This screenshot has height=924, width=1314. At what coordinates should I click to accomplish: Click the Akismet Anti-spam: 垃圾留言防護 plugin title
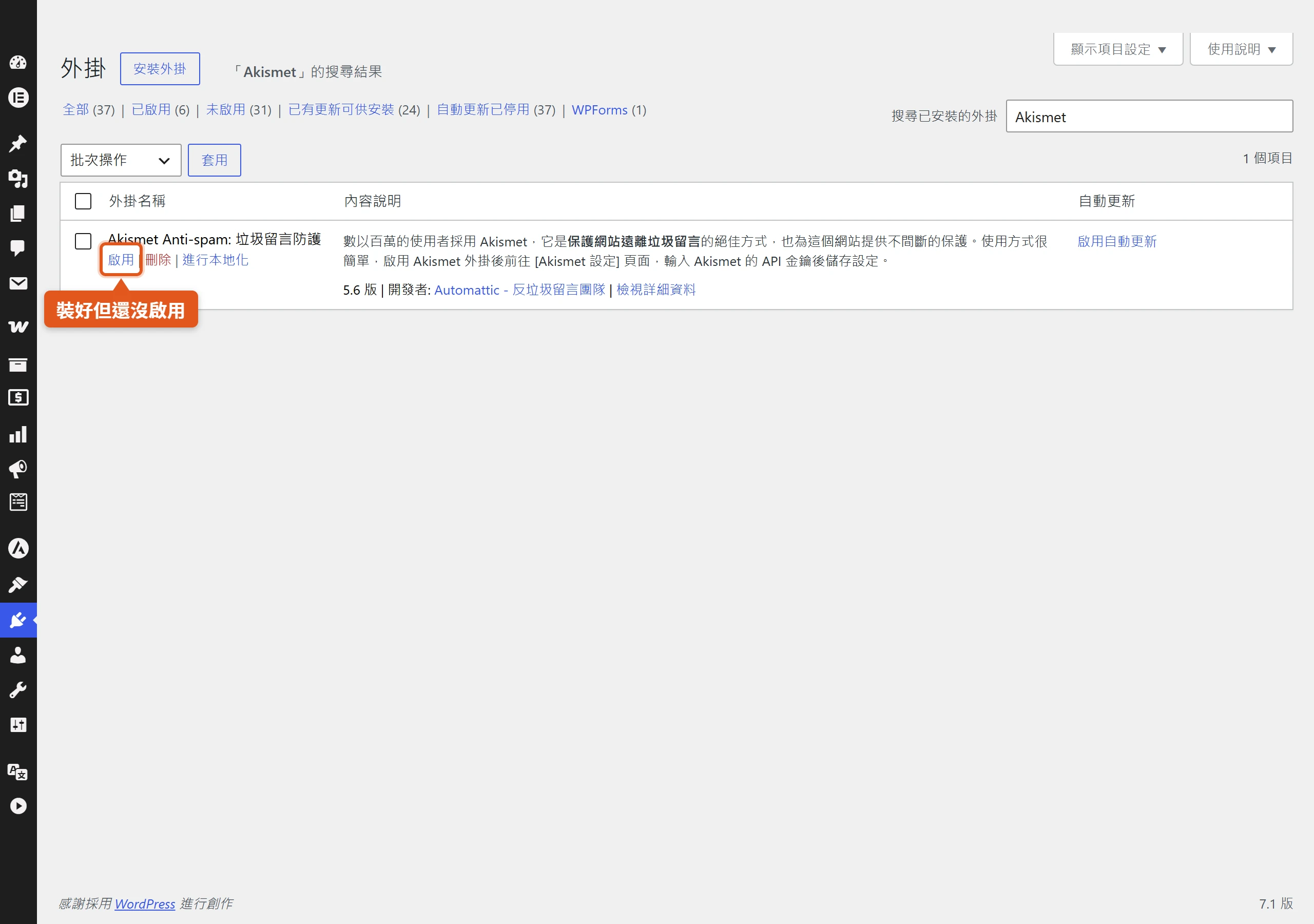coord(215,239)
